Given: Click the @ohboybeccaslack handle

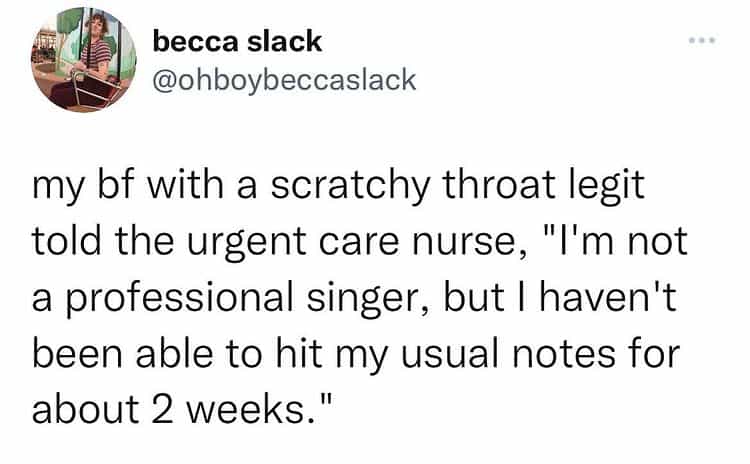Looking at the screenshot, I should tap(283, 79).
